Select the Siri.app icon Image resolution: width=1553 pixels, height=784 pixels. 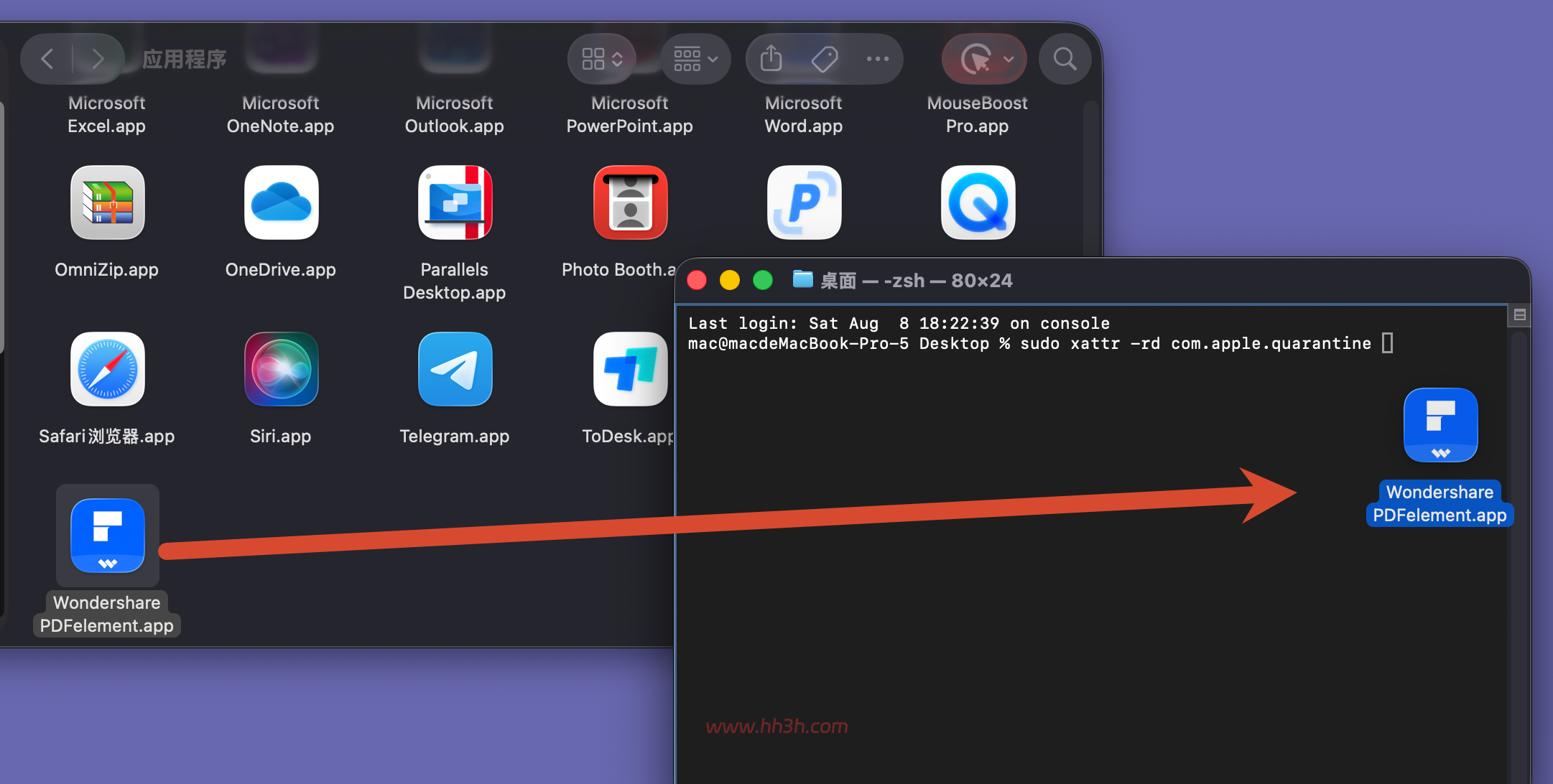click(281, 369)
